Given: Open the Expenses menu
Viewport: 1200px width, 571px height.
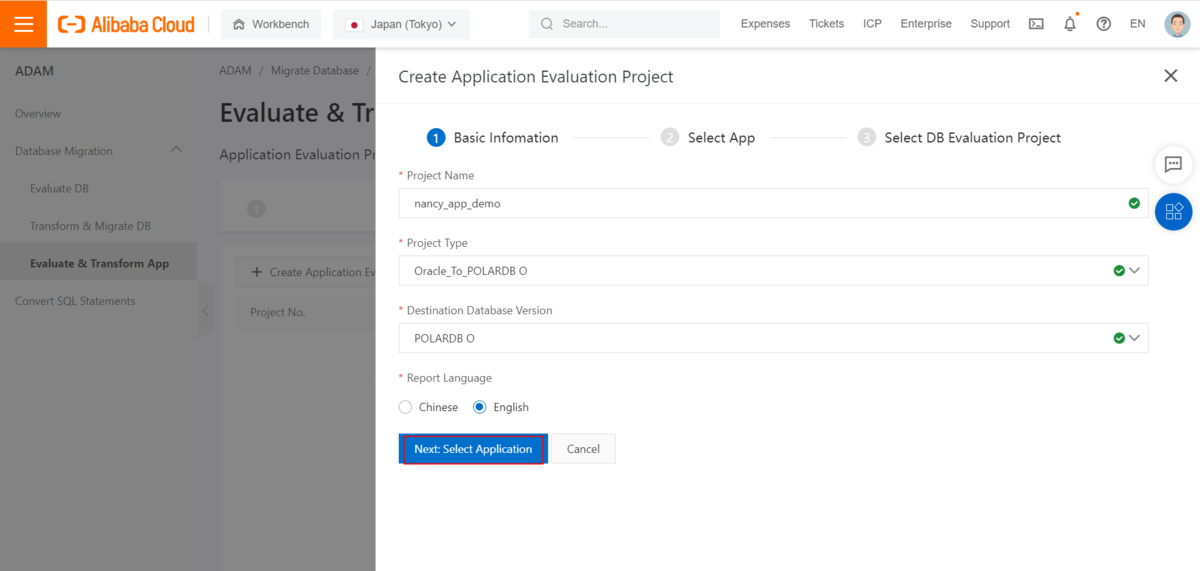Looking at the screenshot, I should point(765,24).
